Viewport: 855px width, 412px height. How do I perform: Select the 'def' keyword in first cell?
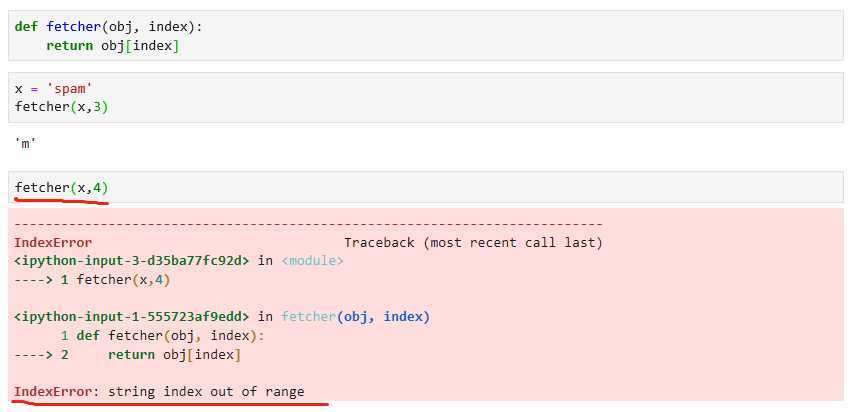point(26,27)
